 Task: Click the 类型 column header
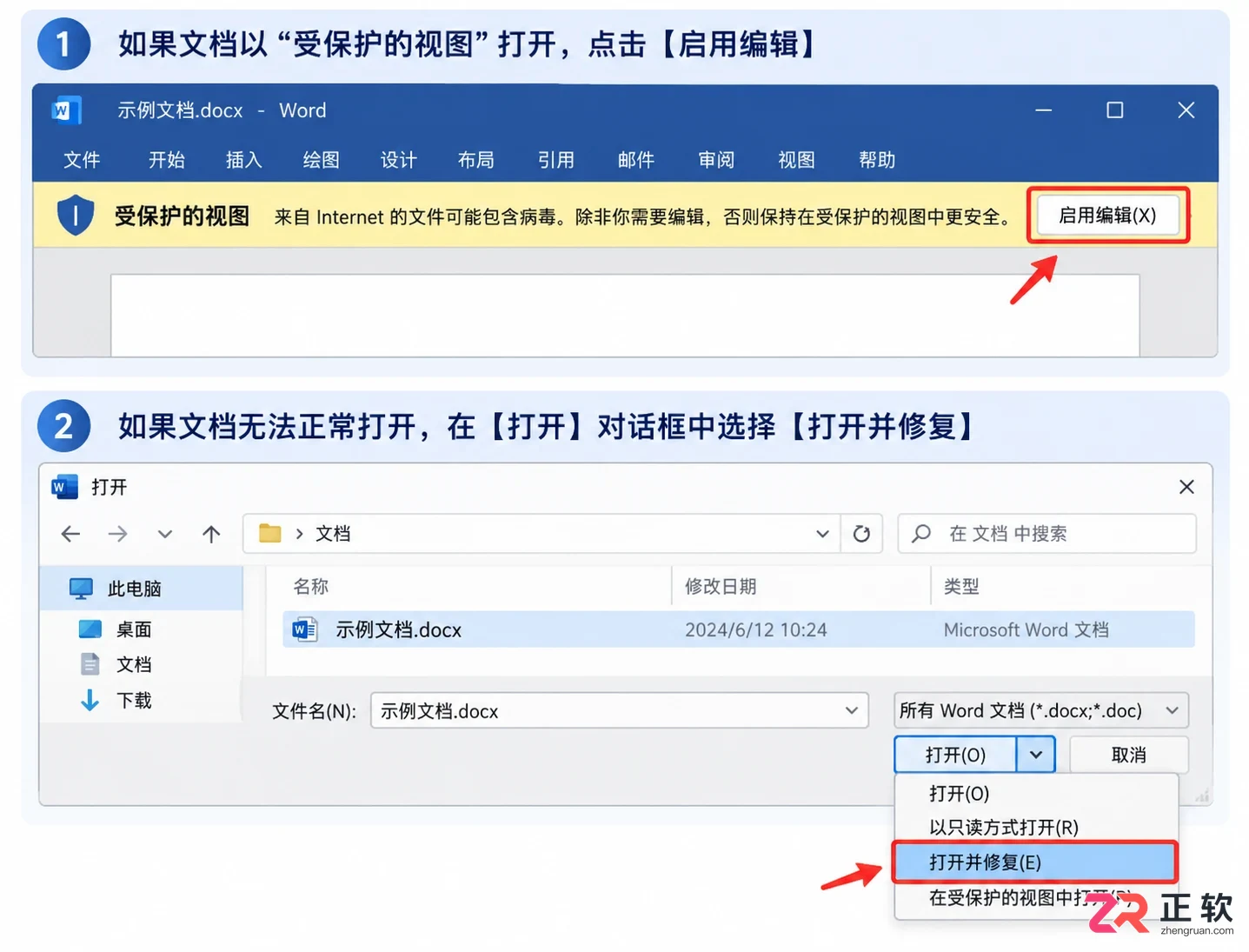(961, 587)
